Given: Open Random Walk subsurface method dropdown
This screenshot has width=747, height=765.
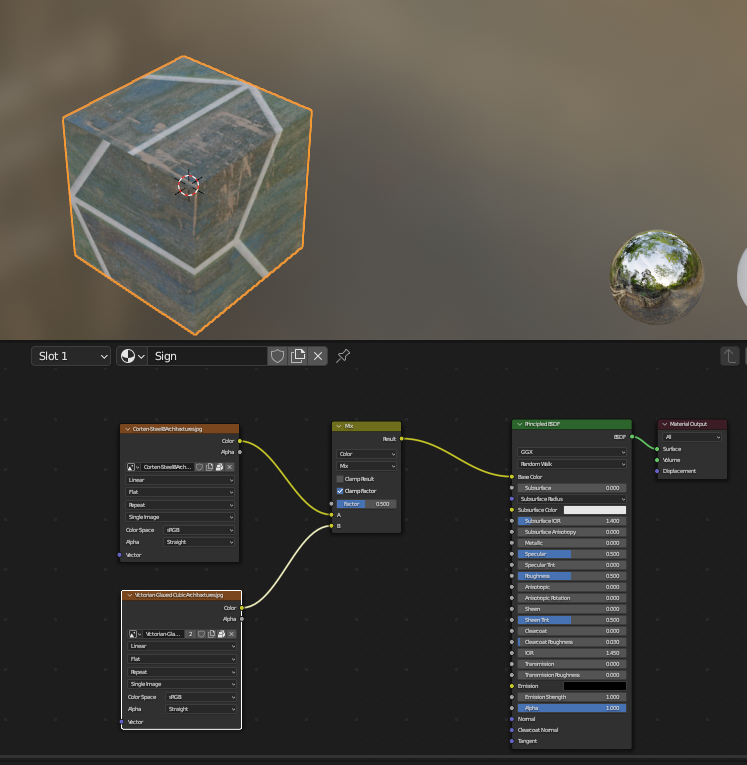Looking at the screenshot, I should click(571, 464).
